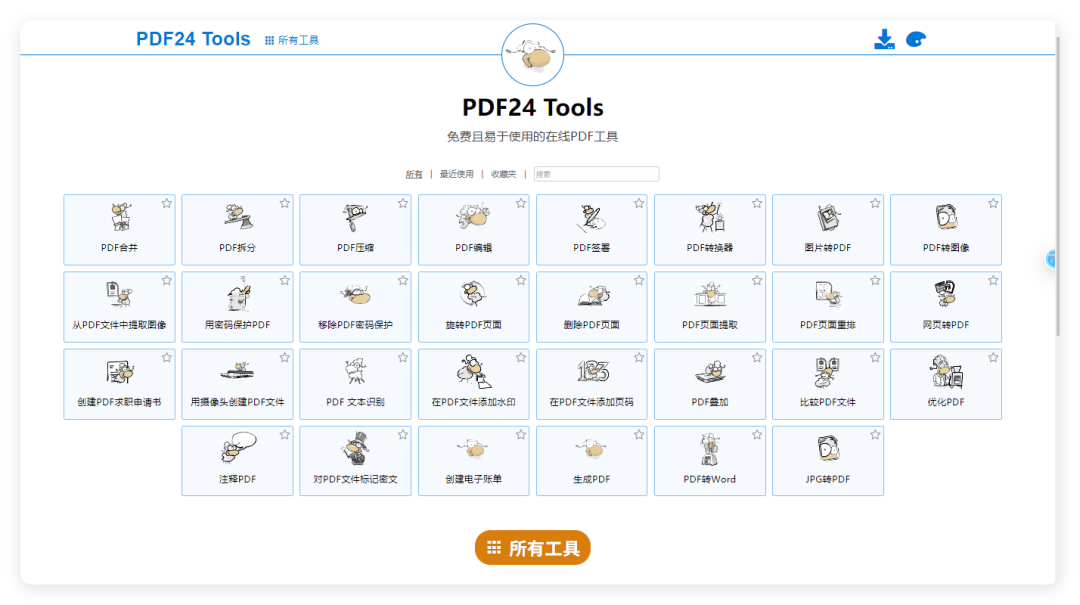Open the 生成PDF tool tile
Screen dimensions: 1080x605
592,461
